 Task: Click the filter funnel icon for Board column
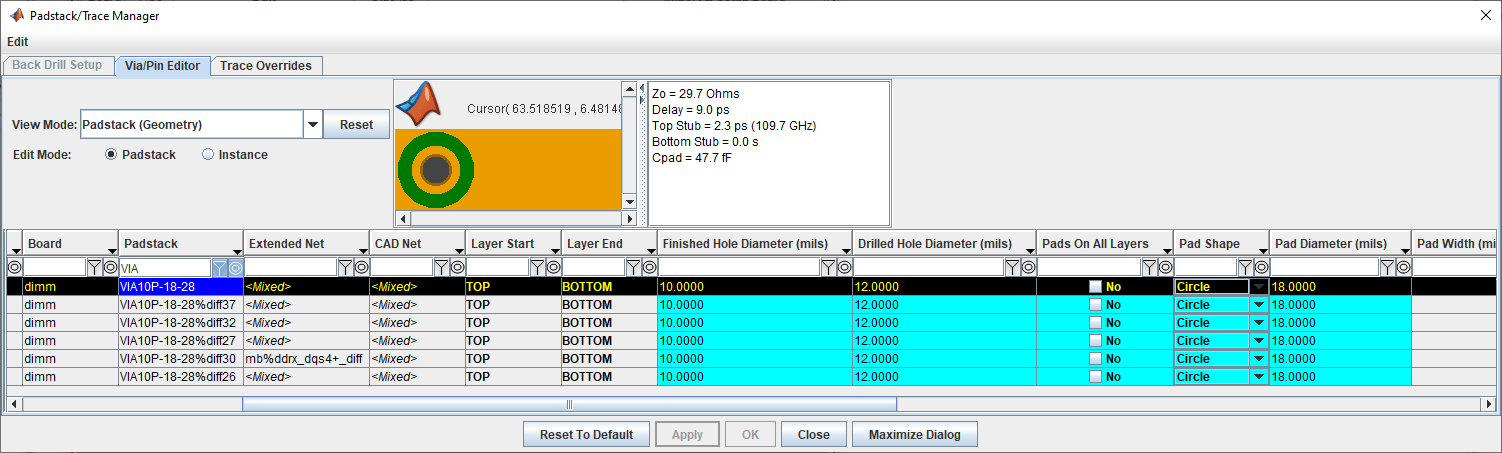pos(94,267)
